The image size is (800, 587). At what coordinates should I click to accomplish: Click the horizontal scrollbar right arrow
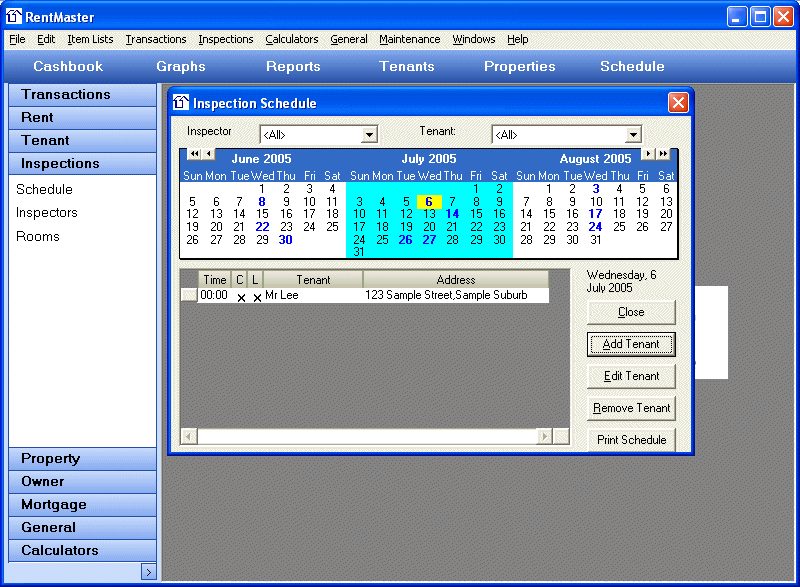click(544, 436)
